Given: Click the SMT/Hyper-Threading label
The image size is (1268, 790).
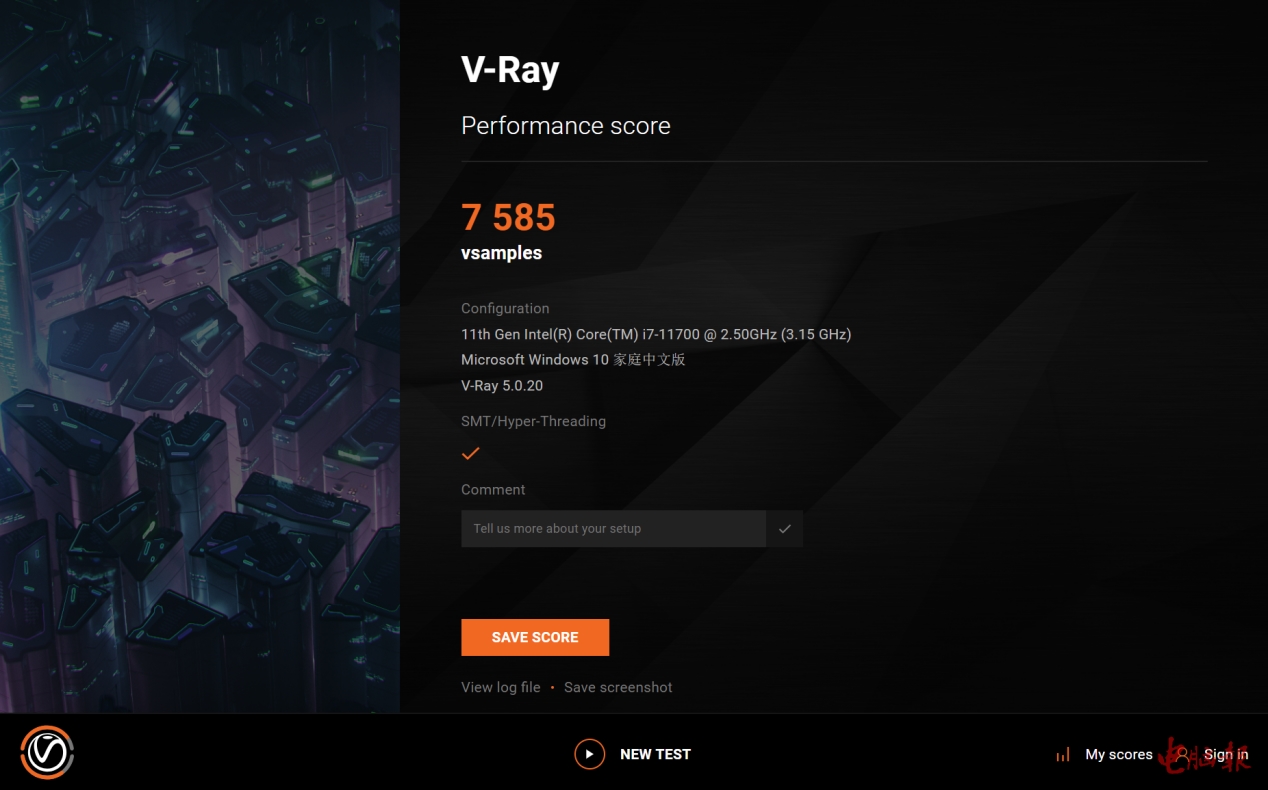Looking at the screenshot, I should click(533, 421).
